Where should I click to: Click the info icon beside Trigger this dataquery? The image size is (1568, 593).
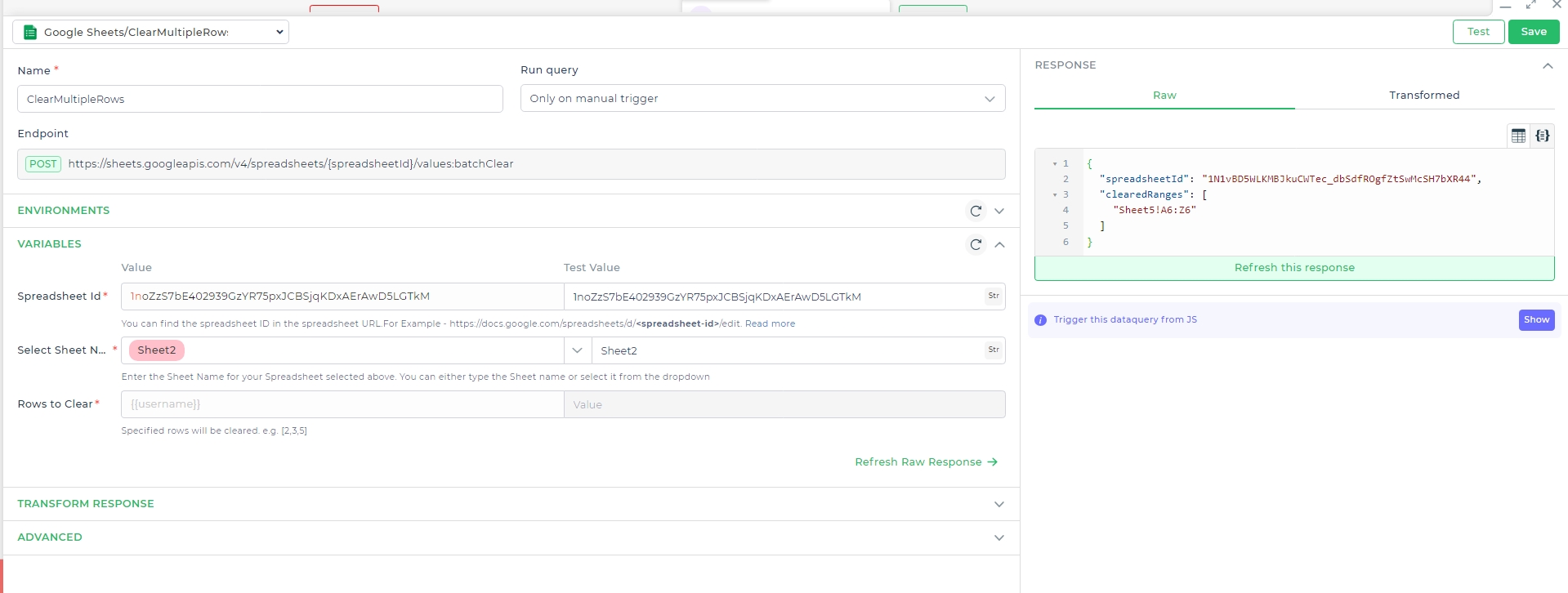point(1040,320)
